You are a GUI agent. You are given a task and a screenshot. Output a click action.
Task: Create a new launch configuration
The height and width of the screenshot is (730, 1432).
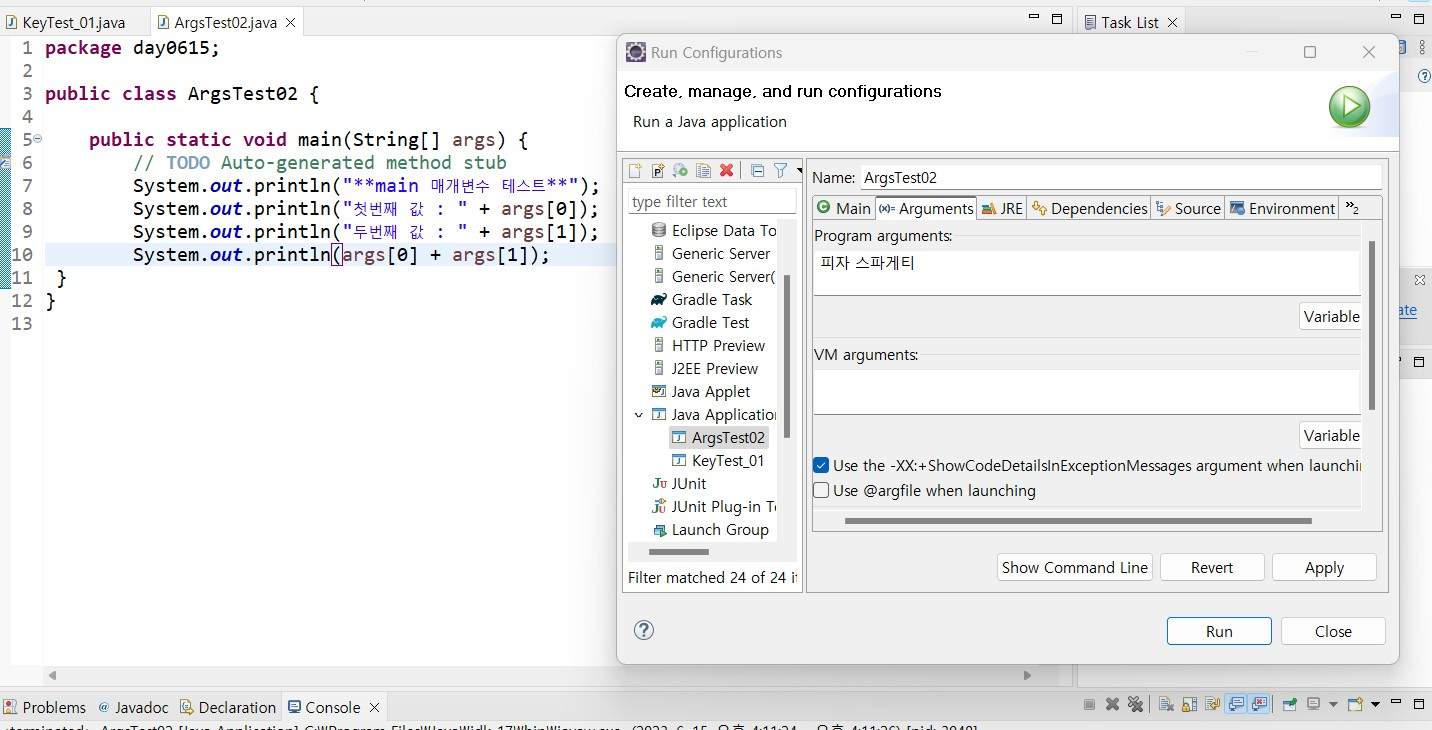pyautogui.click(x=635, y=171)
